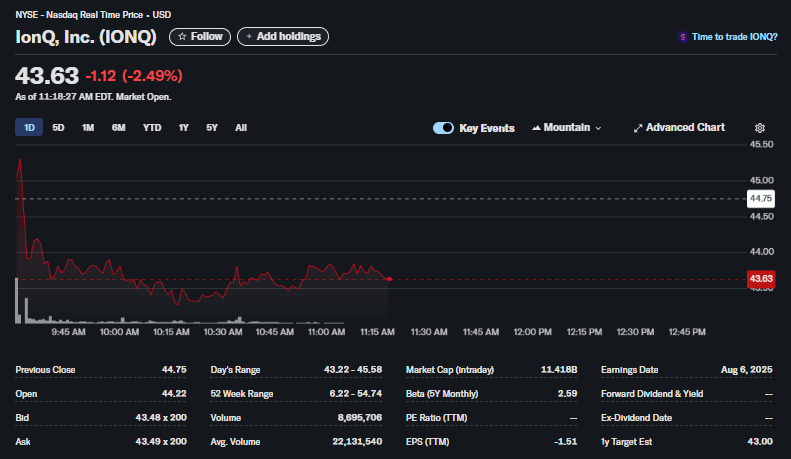Click the plus icon in Add holdings

click(249, 37)
